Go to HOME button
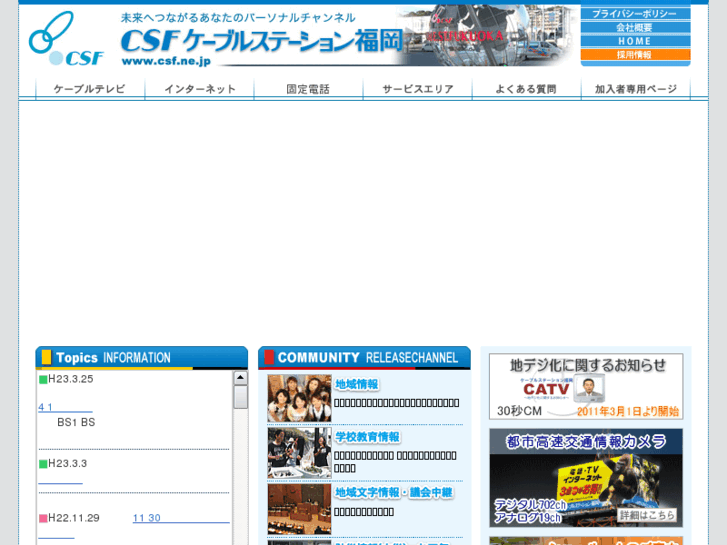Viewport: 727px width, 545px height. [635, 41]
